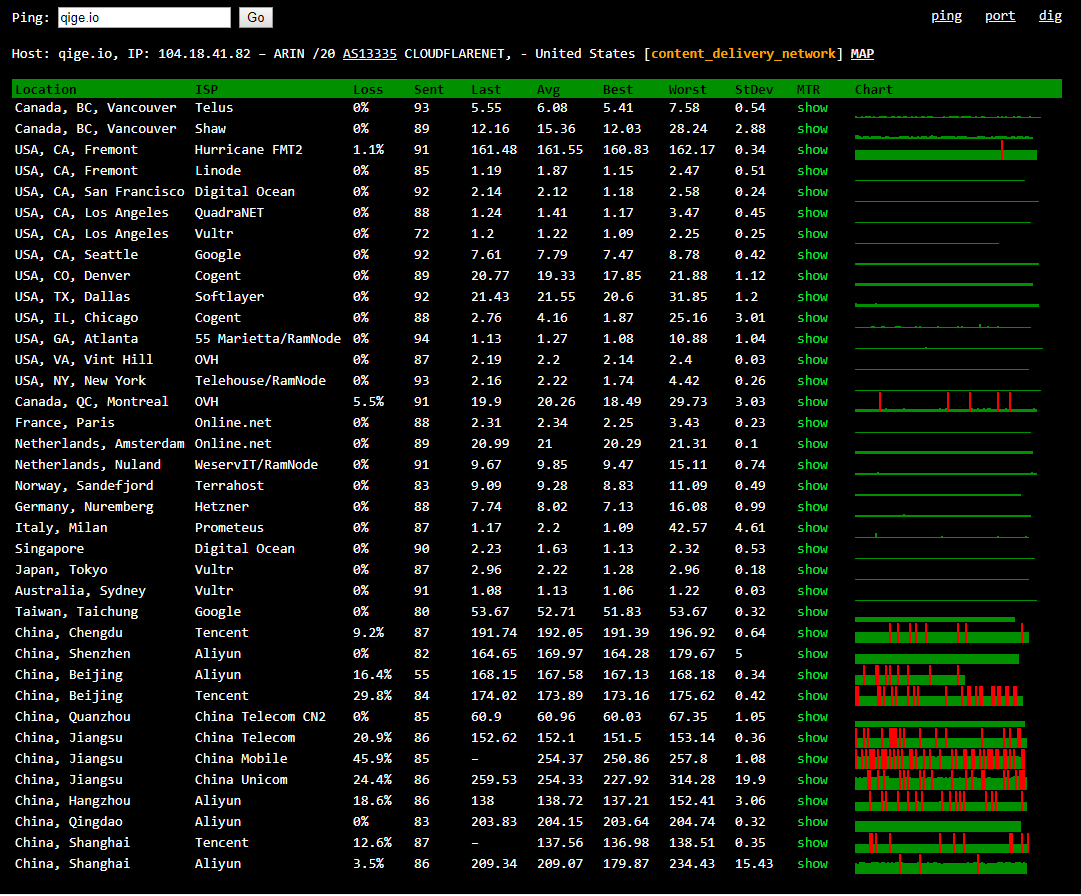The height and width of the screenshot is (896, 1081).
Task: Click the 314.28 worst latency value
Action: 691,780
